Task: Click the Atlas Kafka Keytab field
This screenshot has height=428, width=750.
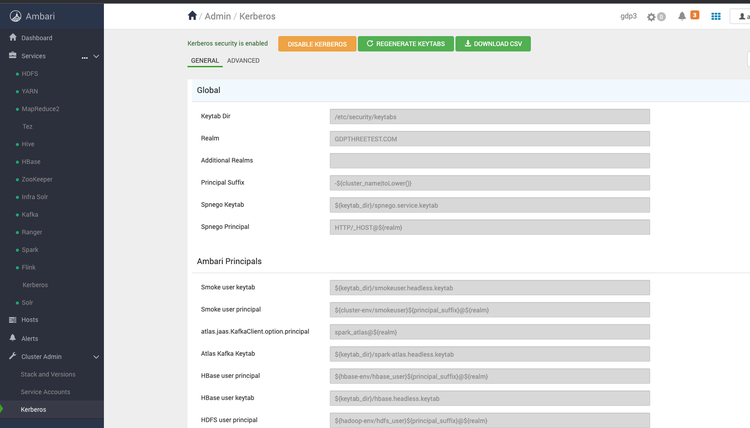Action: pyautogui.click(x=490, y=354)
